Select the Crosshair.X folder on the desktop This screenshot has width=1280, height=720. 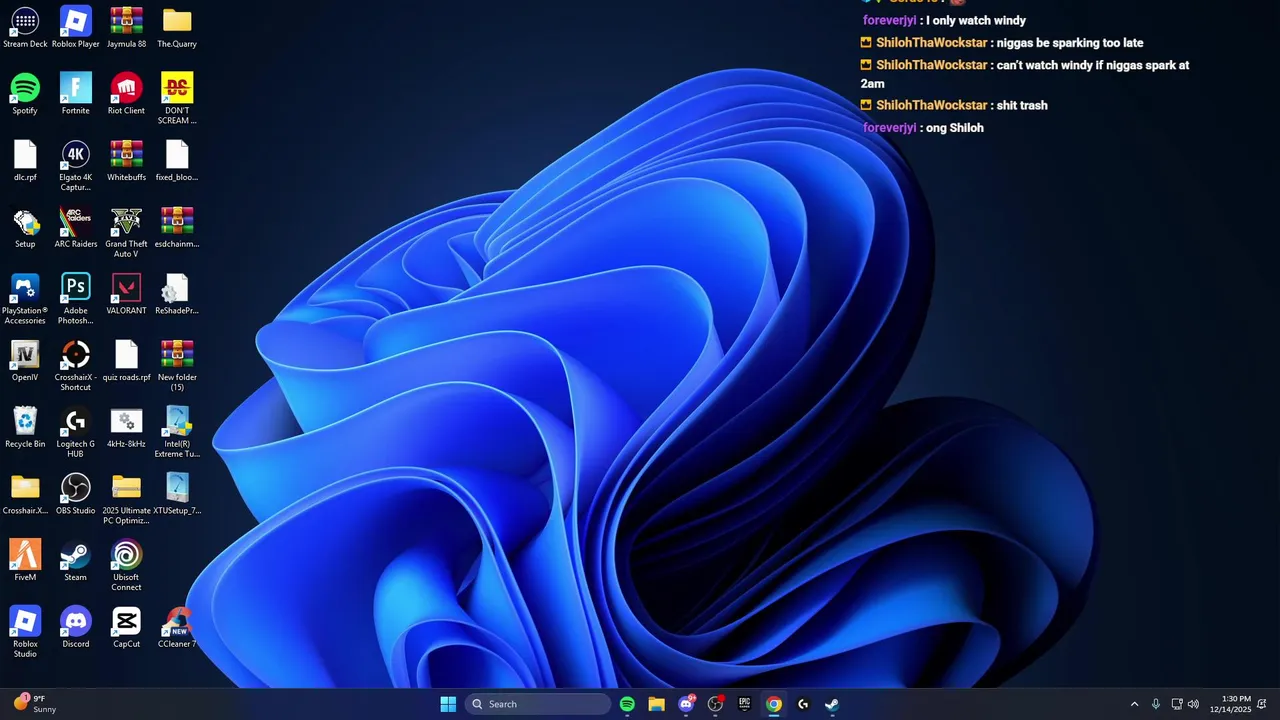pos(25,495)
